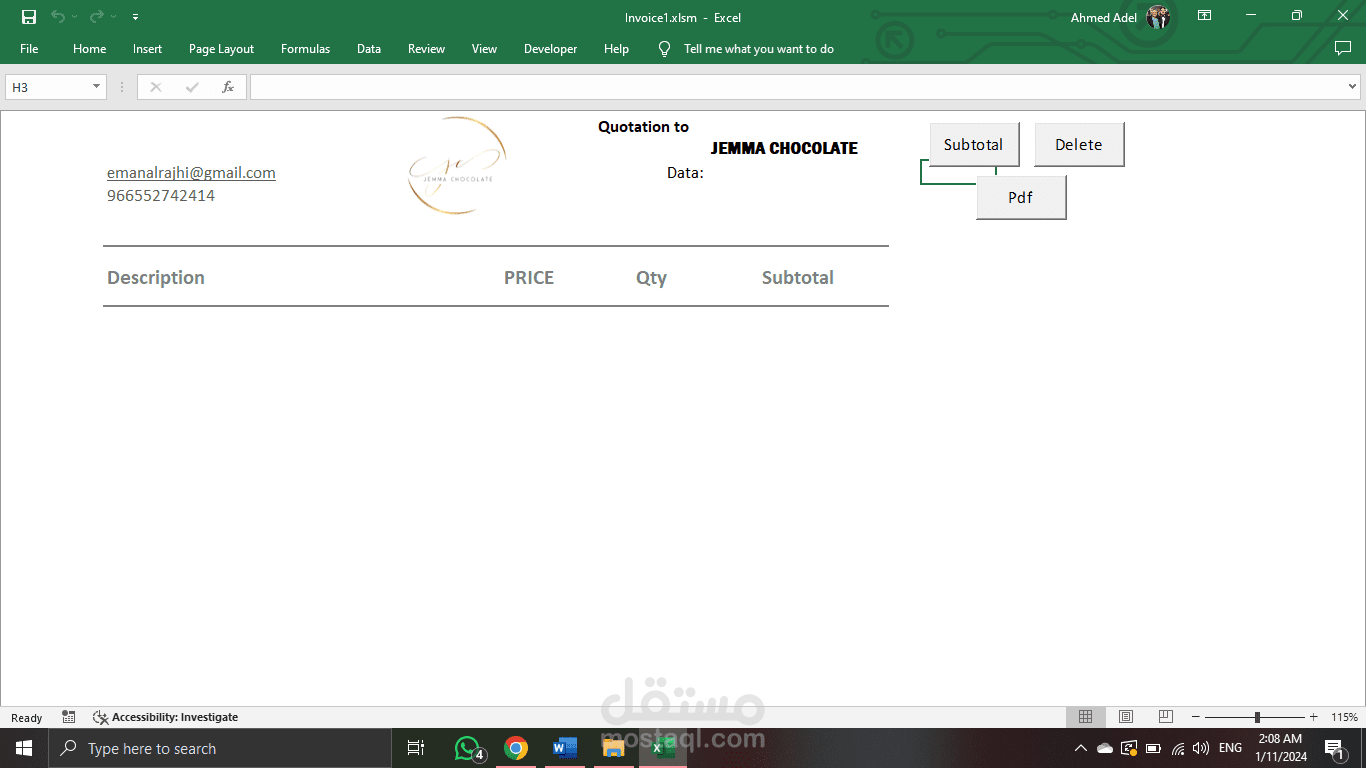Open the Review ribbon tab

(x=426, y=49)
